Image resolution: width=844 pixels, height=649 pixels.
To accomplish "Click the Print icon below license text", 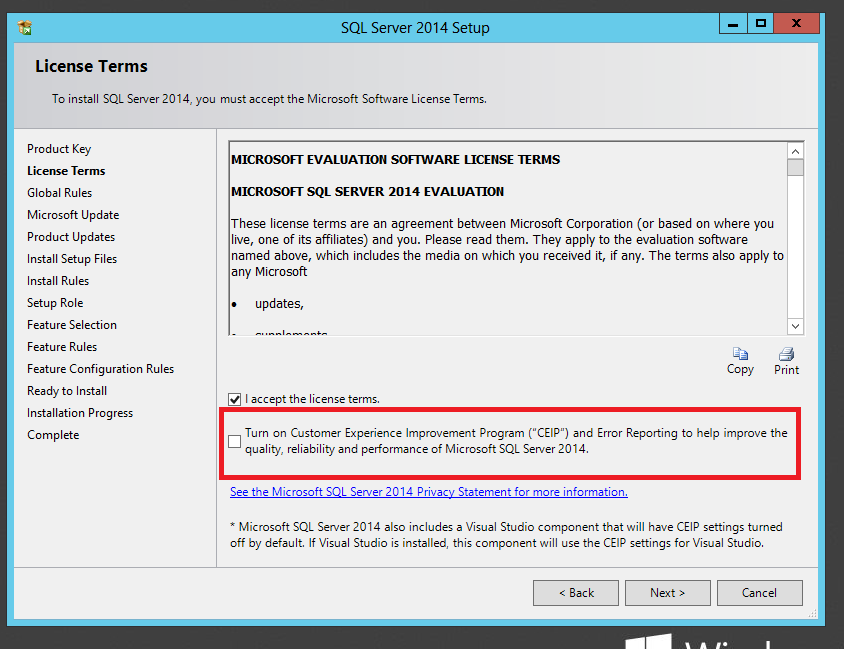I will pos(786,354).
